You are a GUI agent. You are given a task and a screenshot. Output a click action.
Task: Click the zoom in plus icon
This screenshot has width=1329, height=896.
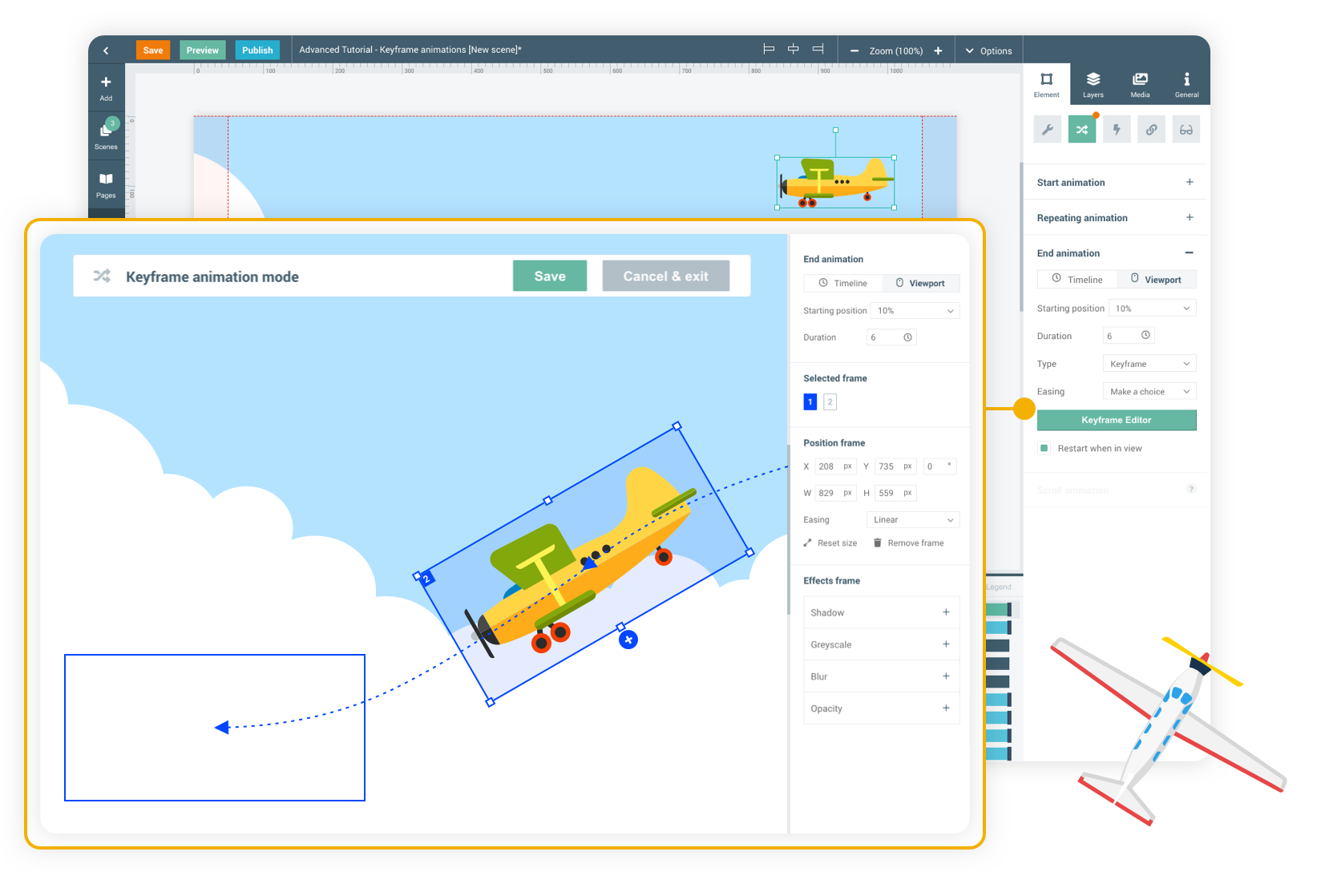[x=938, y=50]
